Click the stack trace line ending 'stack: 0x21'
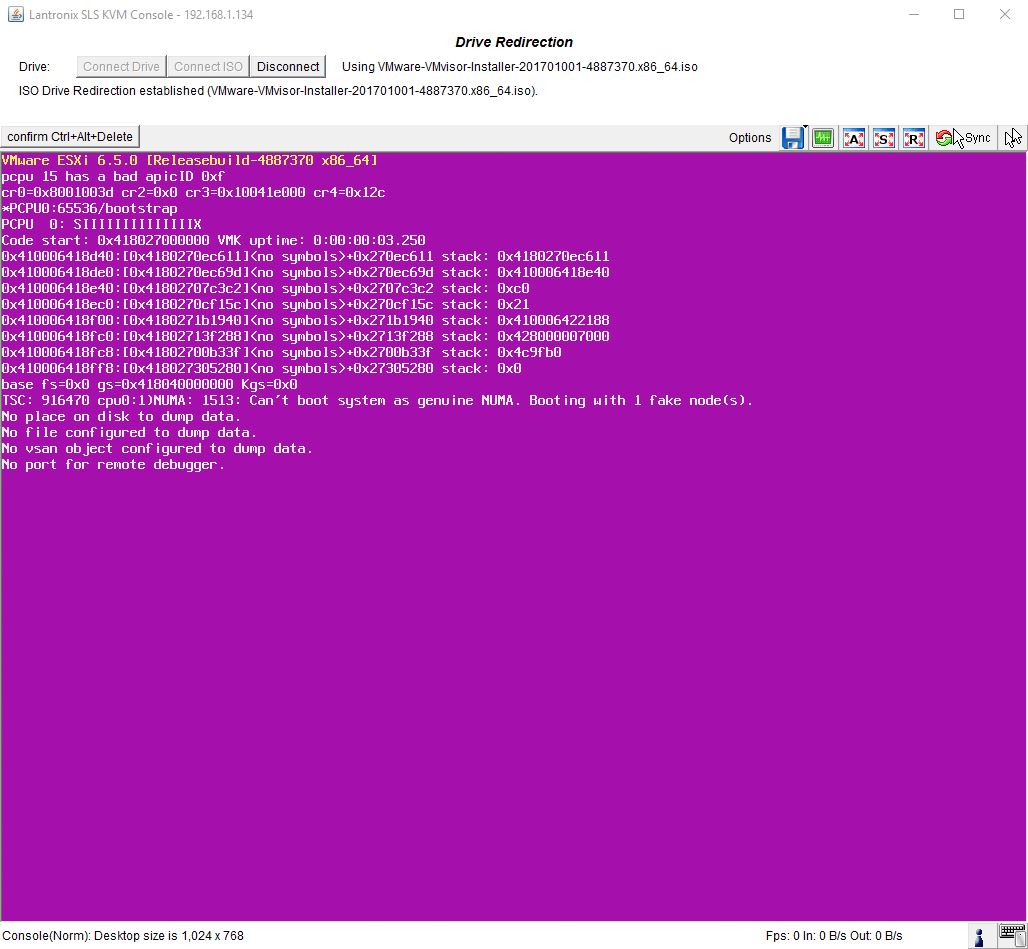The width and height of the screenshot is (1028, 949). (x=265, y=304)
